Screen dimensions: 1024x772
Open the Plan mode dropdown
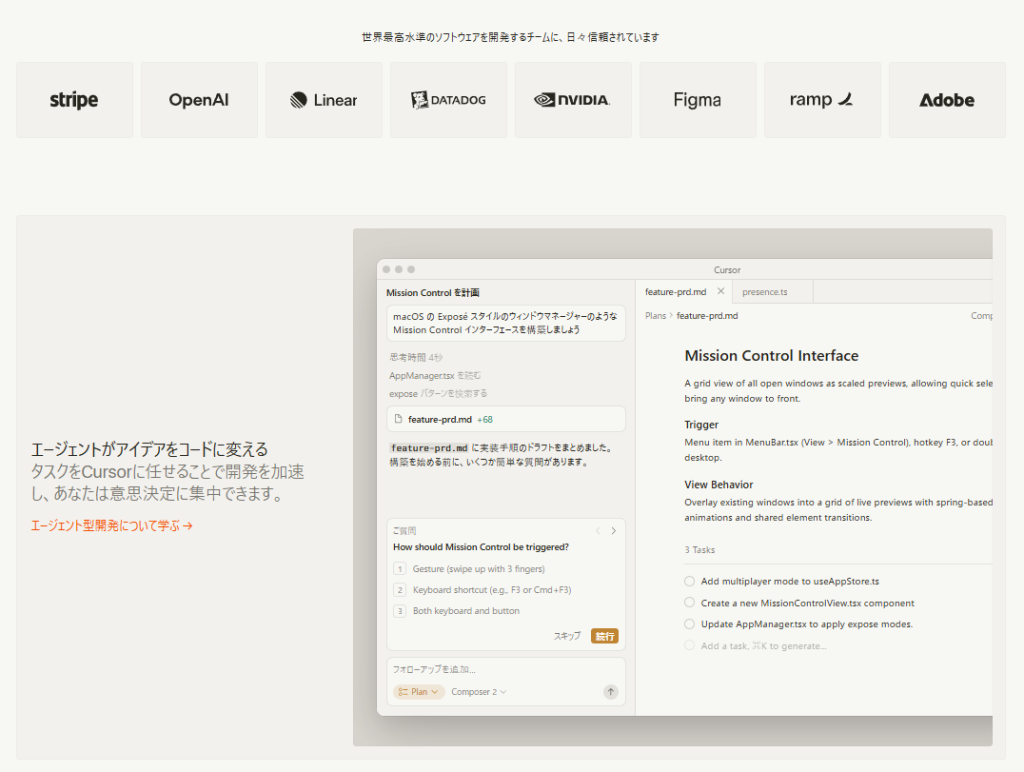[x=419, y=692]
